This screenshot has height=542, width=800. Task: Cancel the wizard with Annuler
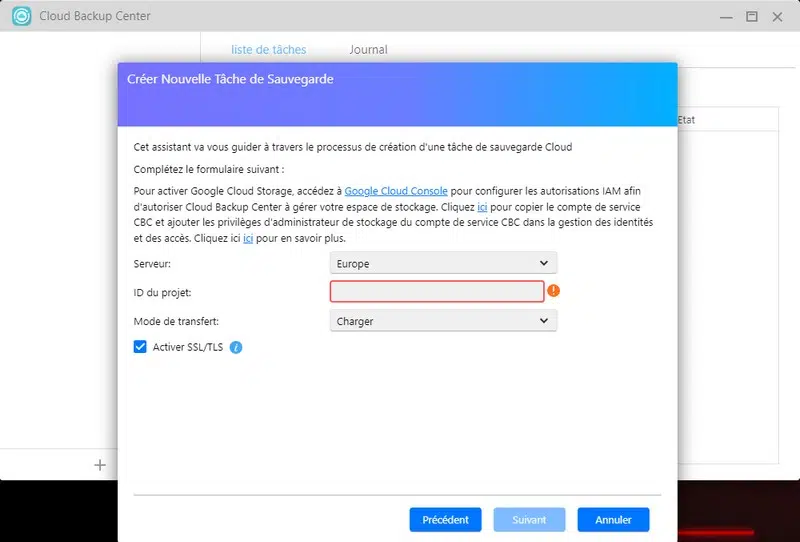tap(613, 520)
